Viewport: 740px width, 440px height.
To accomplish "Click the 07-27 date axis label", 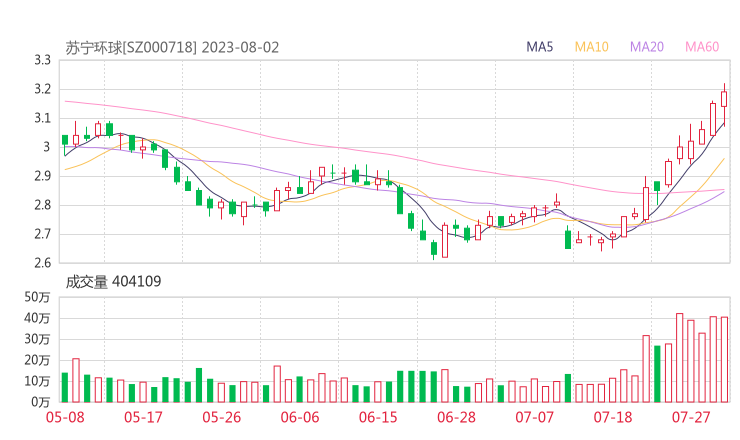I will pyautogui.click(x=691, y=417).
